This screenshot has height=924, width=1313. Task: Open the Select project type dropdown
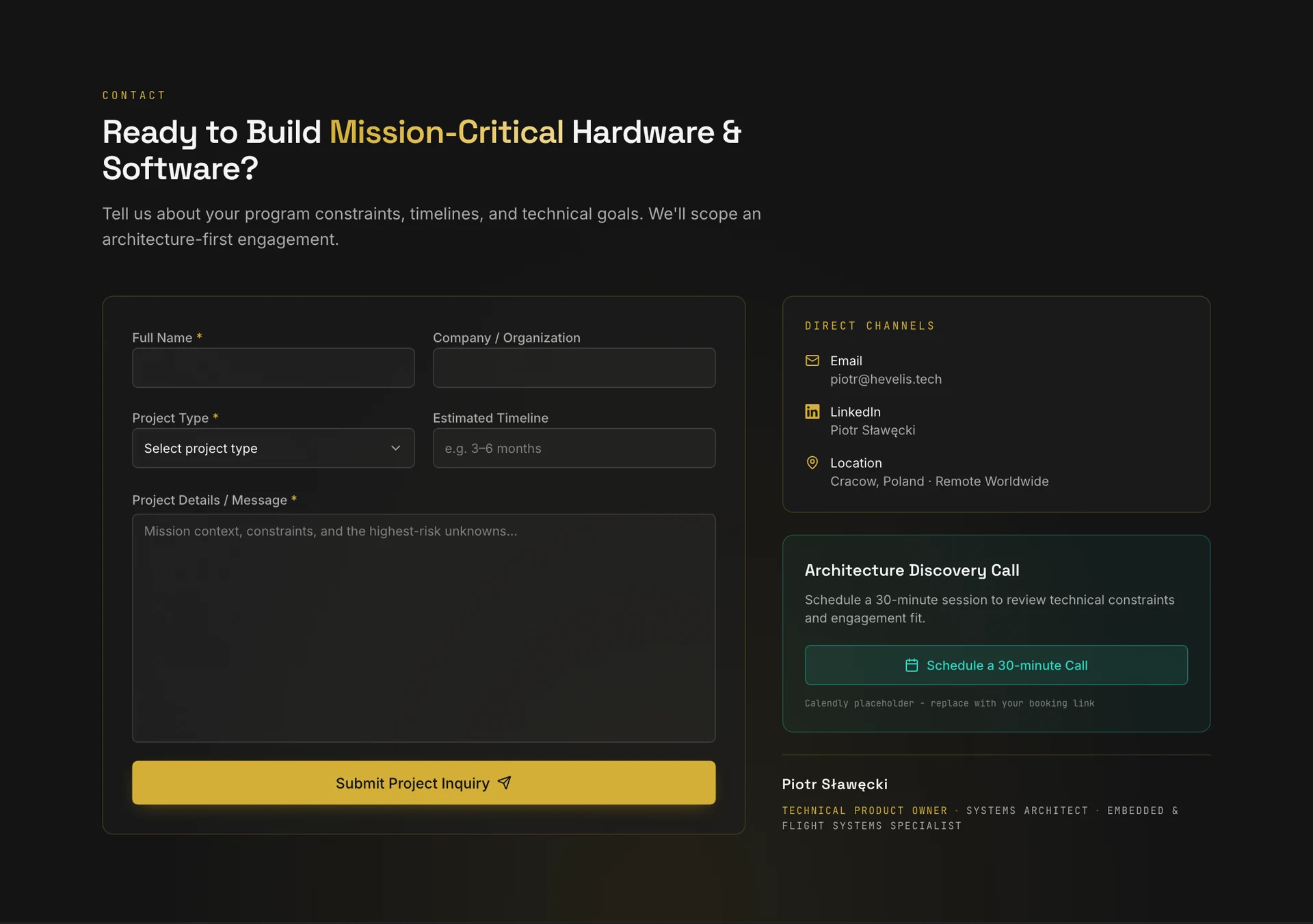[x=273, y=448]
